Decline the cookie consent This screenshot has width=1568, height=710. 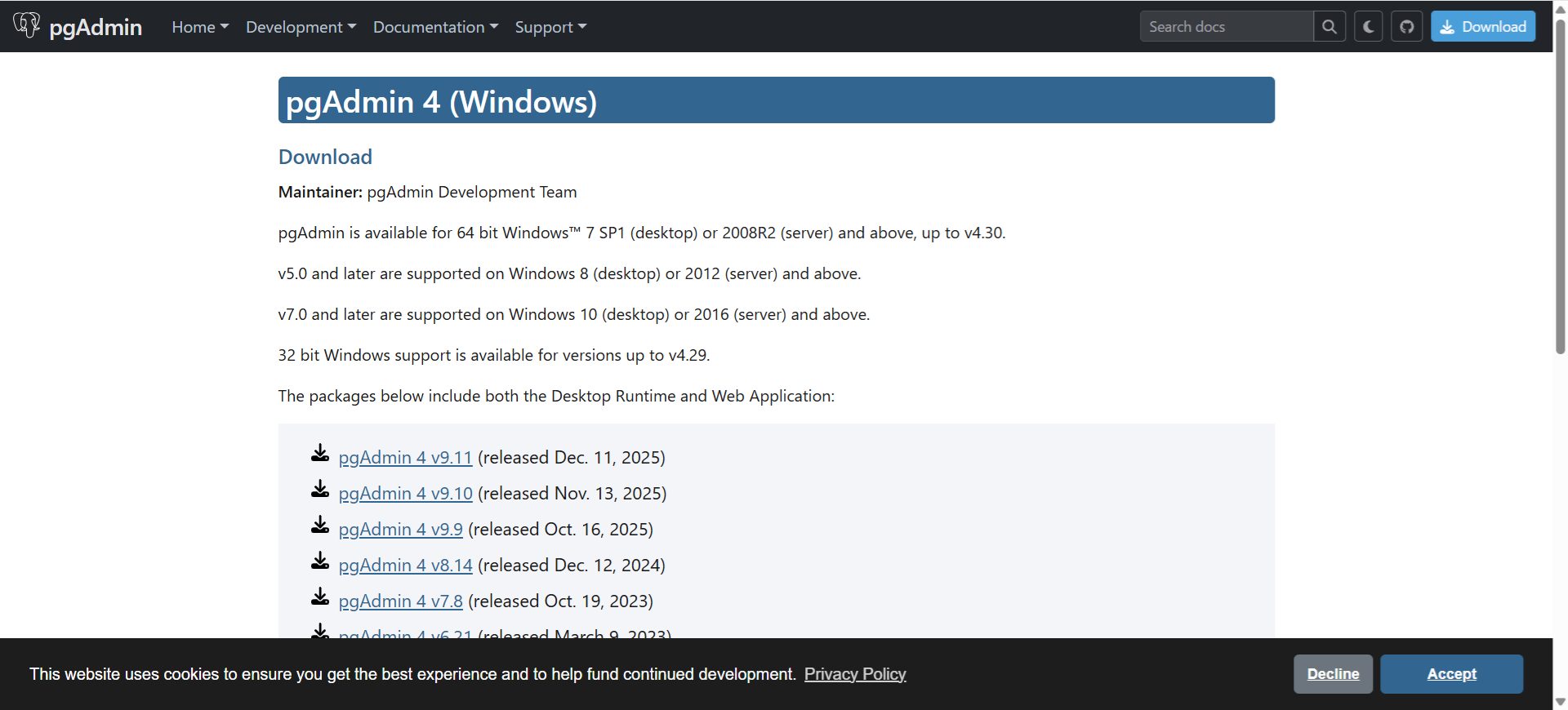(x=1333, y=674)
